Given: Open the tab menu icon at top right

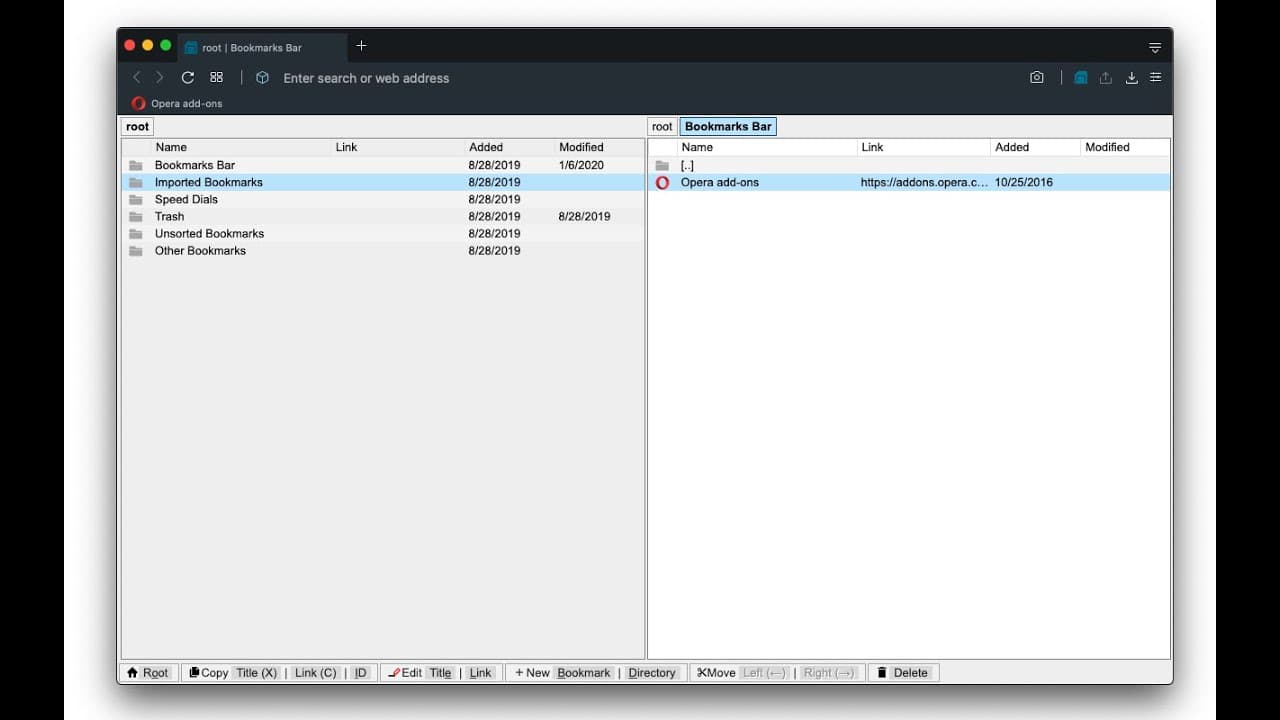Looking at the screenshot, I should (1155, 48).
